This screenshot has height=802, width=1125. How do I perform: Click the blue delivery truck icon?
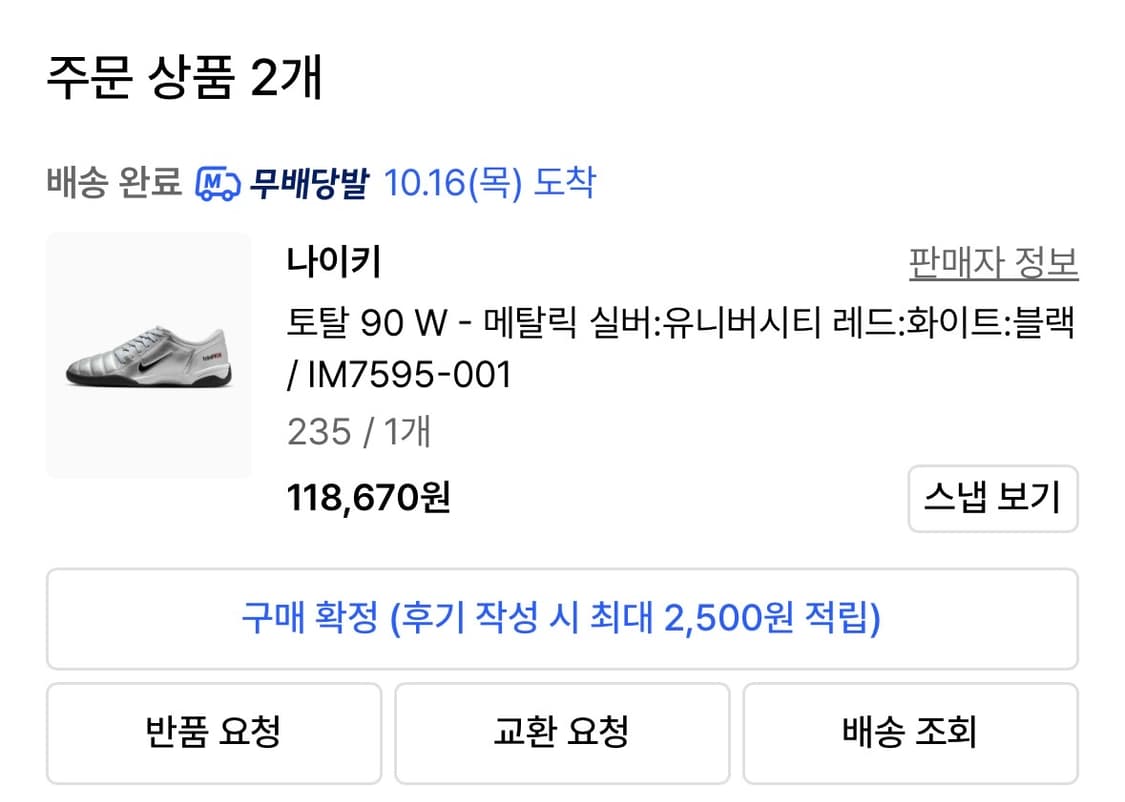pos(217,184)
